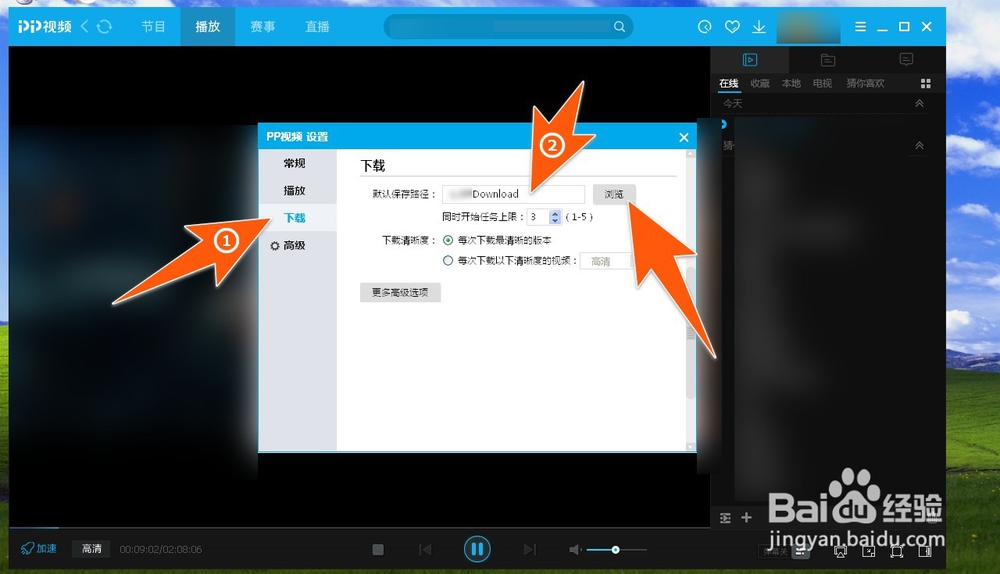This screenshot has width=1000, height=574.
Task: Collapse the 今天 section chevron
Action: [x=919, y=103]
